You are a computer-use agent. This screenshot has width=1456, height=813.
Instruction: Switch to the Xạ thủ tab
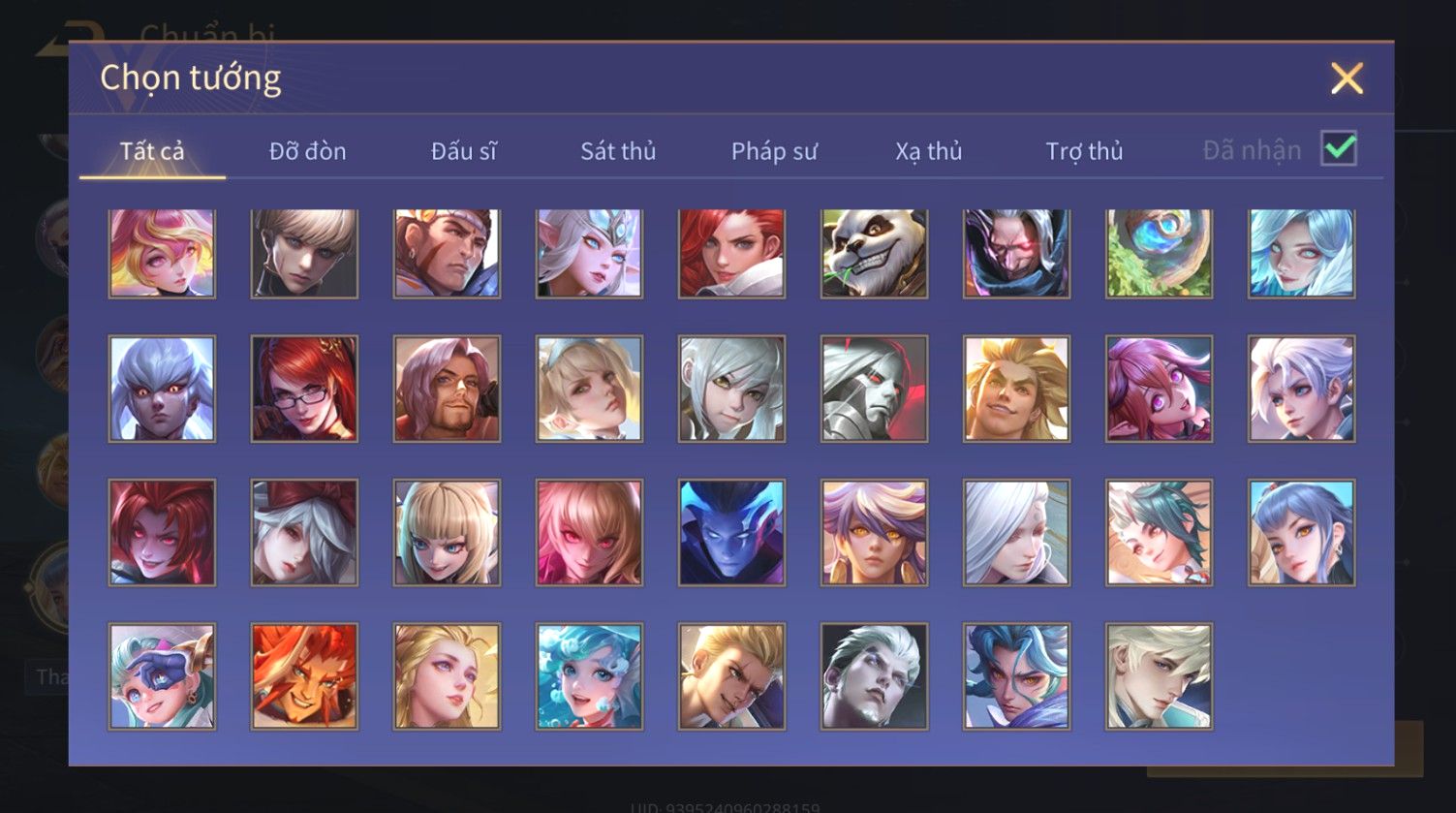[x=928, y=151]
